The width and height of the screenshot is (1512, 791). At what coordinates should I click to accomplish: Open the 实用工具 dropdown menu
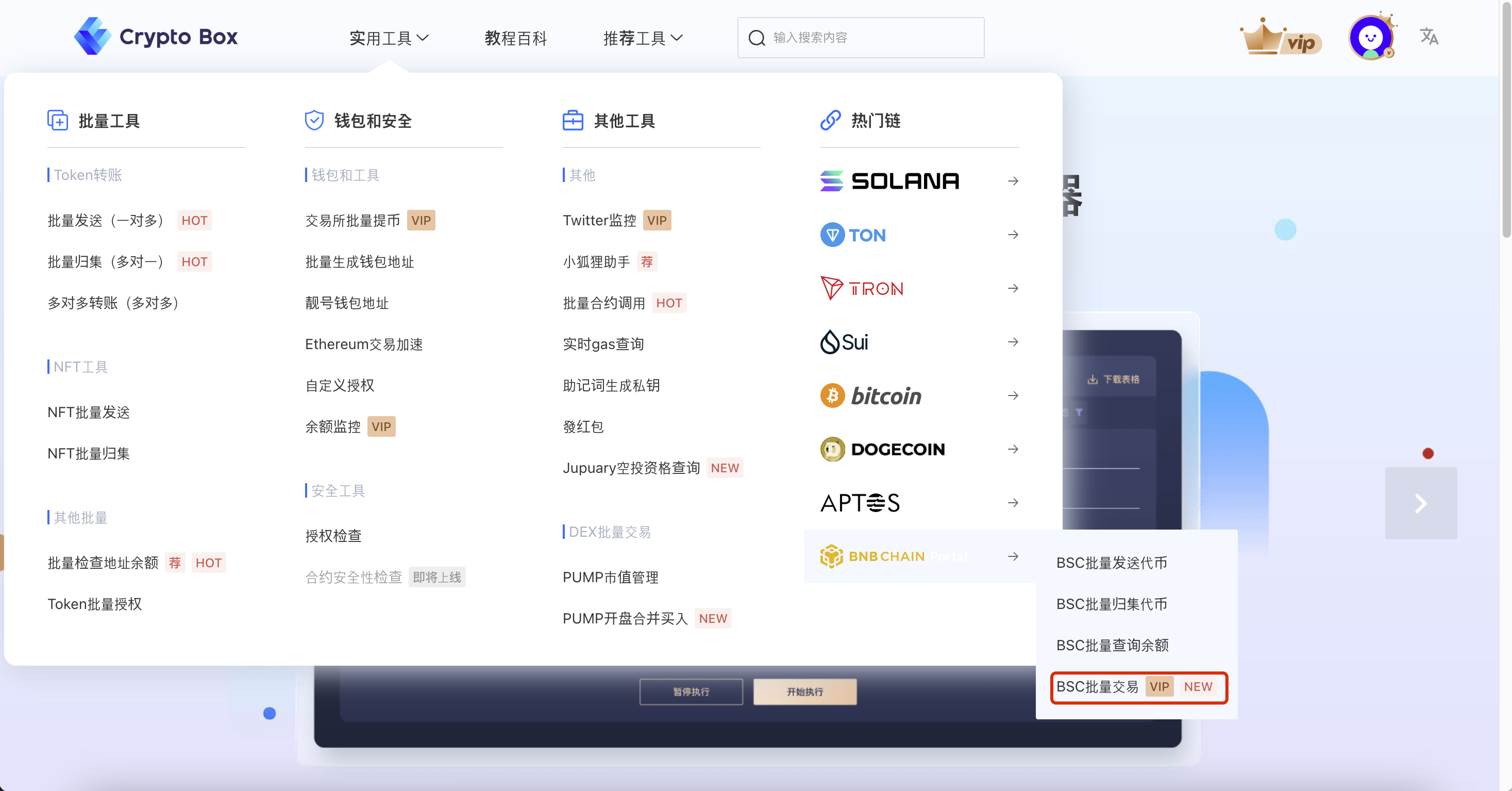click(x=389, y=38)
